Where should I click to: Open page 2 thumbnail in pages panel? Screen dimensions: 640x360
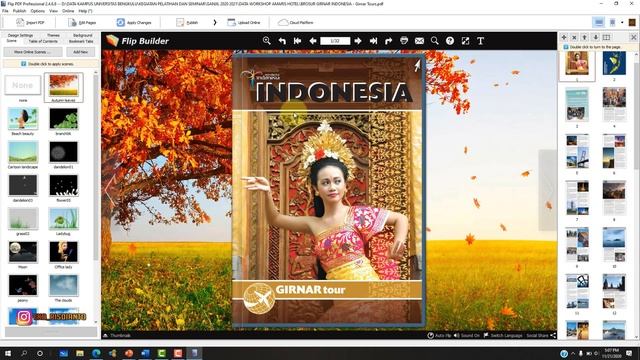tap(614, 63)
